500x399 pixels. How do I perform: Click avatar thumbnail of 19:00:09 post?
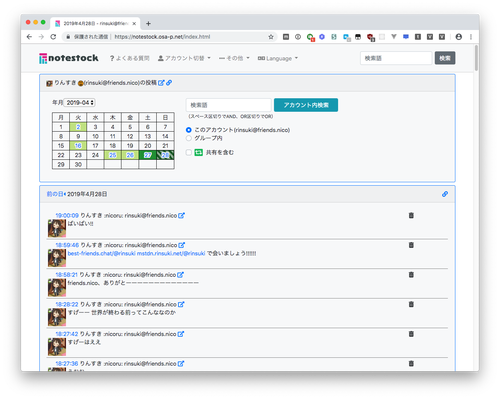coord(57,228)
